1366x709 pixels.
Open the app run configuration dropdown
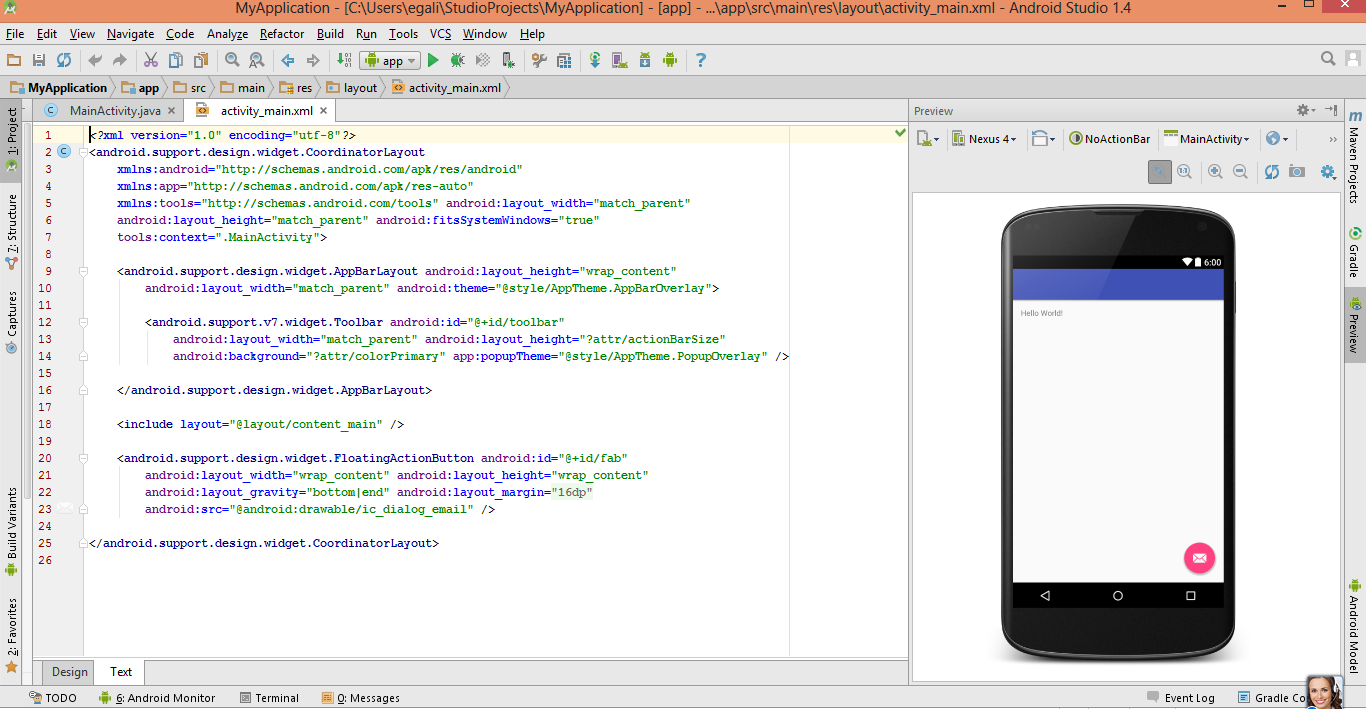(392, 60)
